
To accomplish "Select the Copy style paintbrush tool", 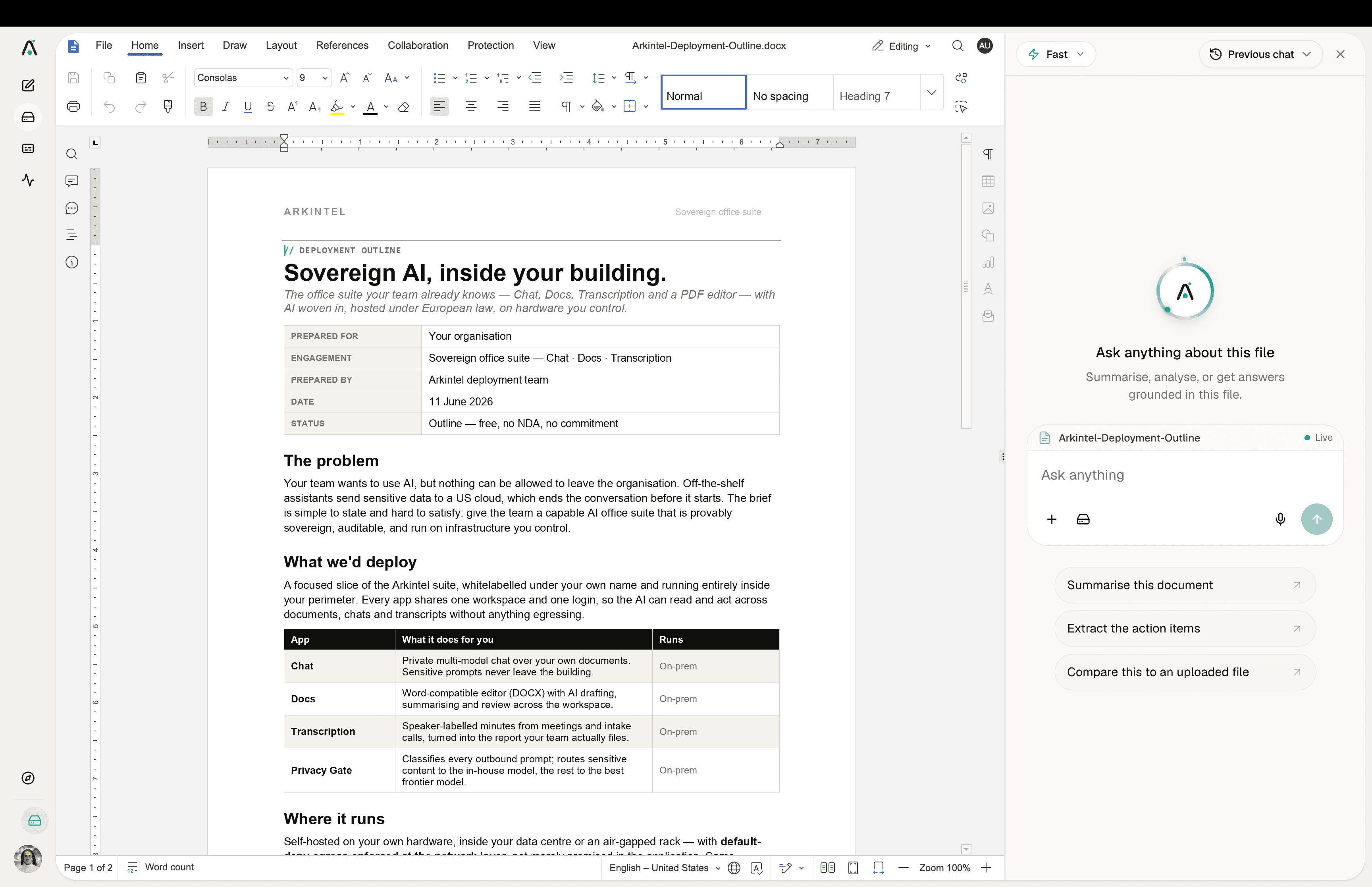I will tap(168, 106).
